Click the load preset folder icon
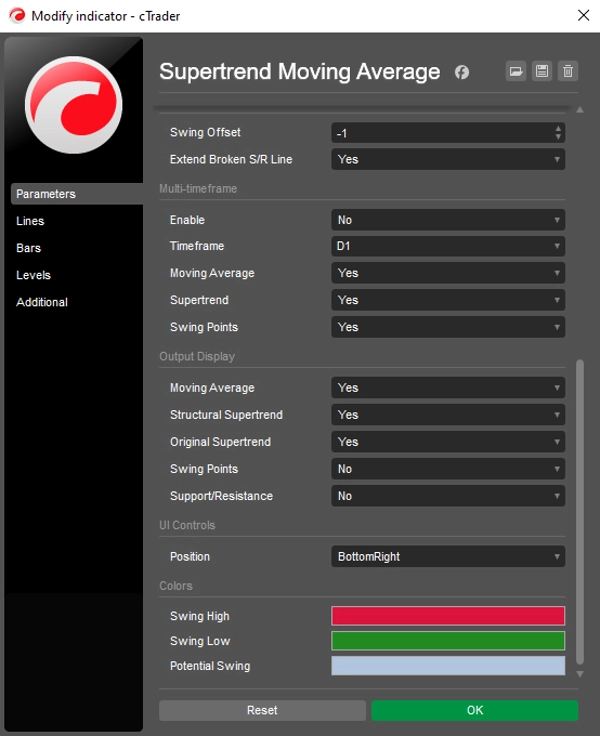600x736 pixels. click(515, 71)
